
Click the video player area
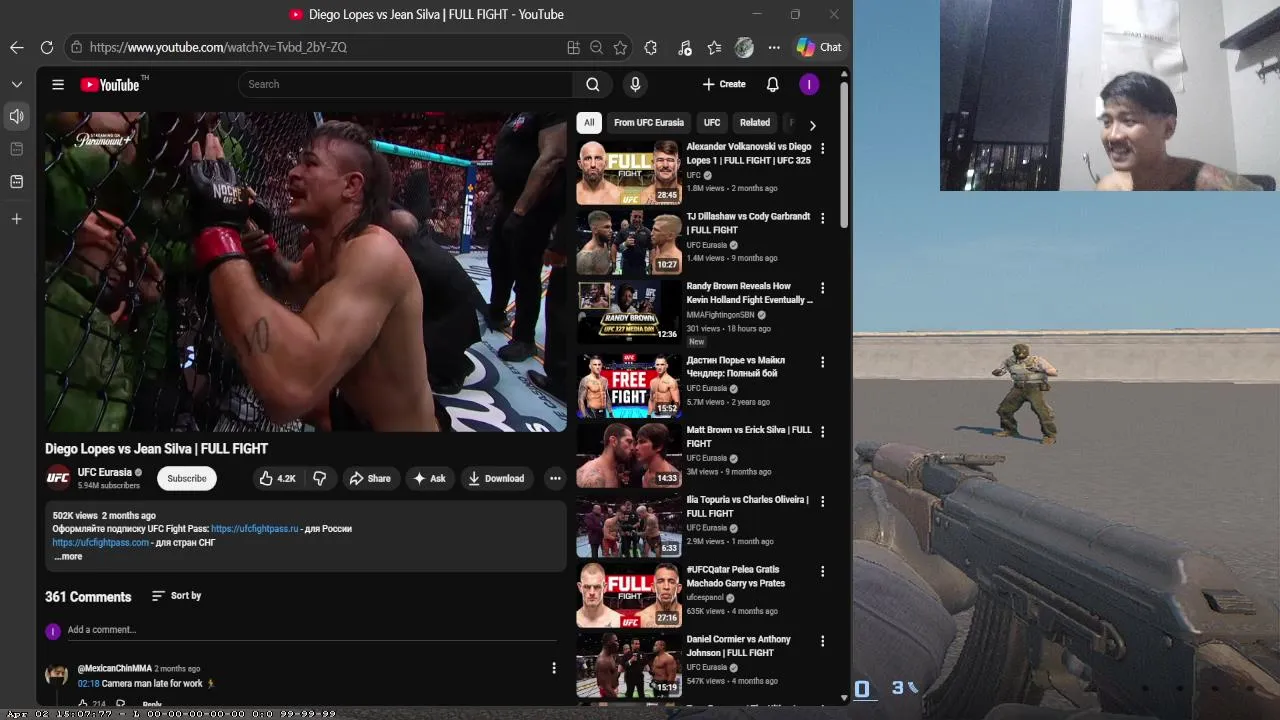coord(306,271)
